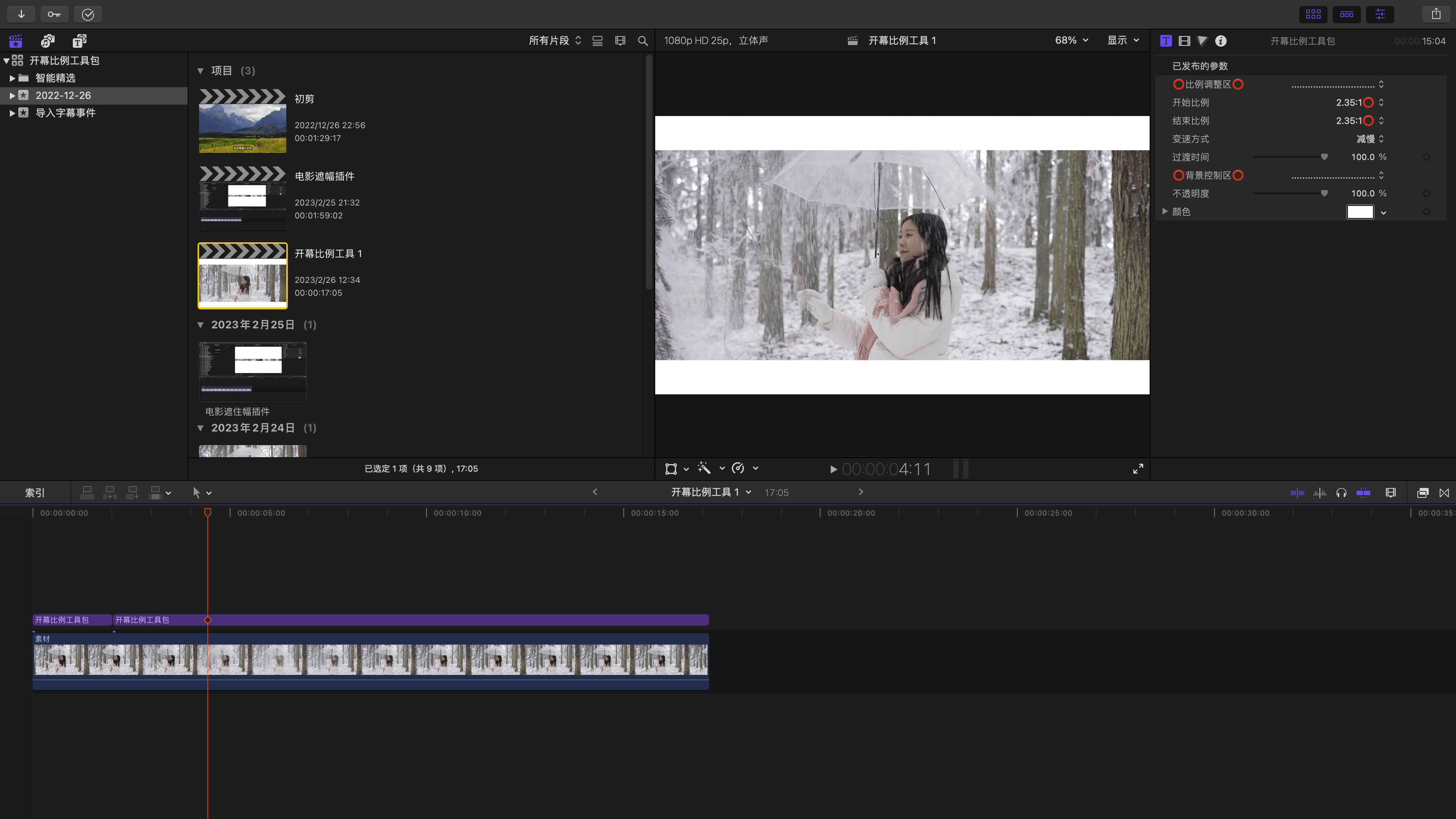Open background tasks checkmark icon

click(x=88, y=14)
